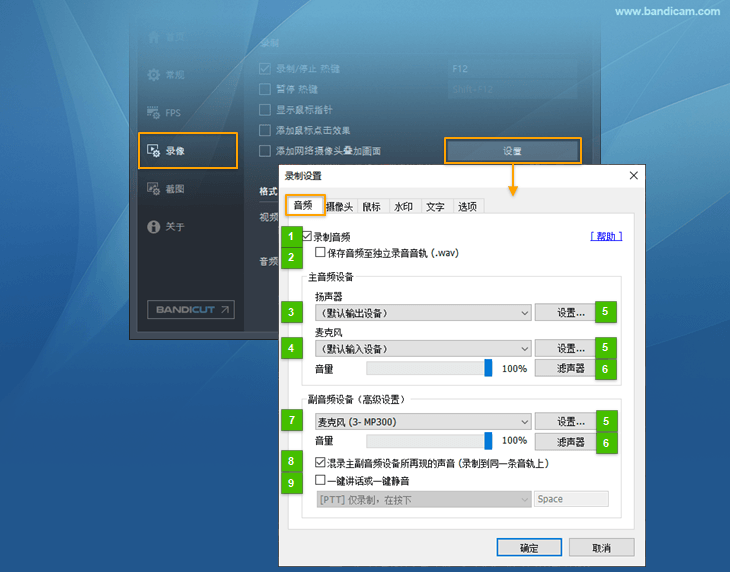Click the Bandicut launch button
Image resolution: width=730 pixels, height=572 pixels.
tap(191, 310)
